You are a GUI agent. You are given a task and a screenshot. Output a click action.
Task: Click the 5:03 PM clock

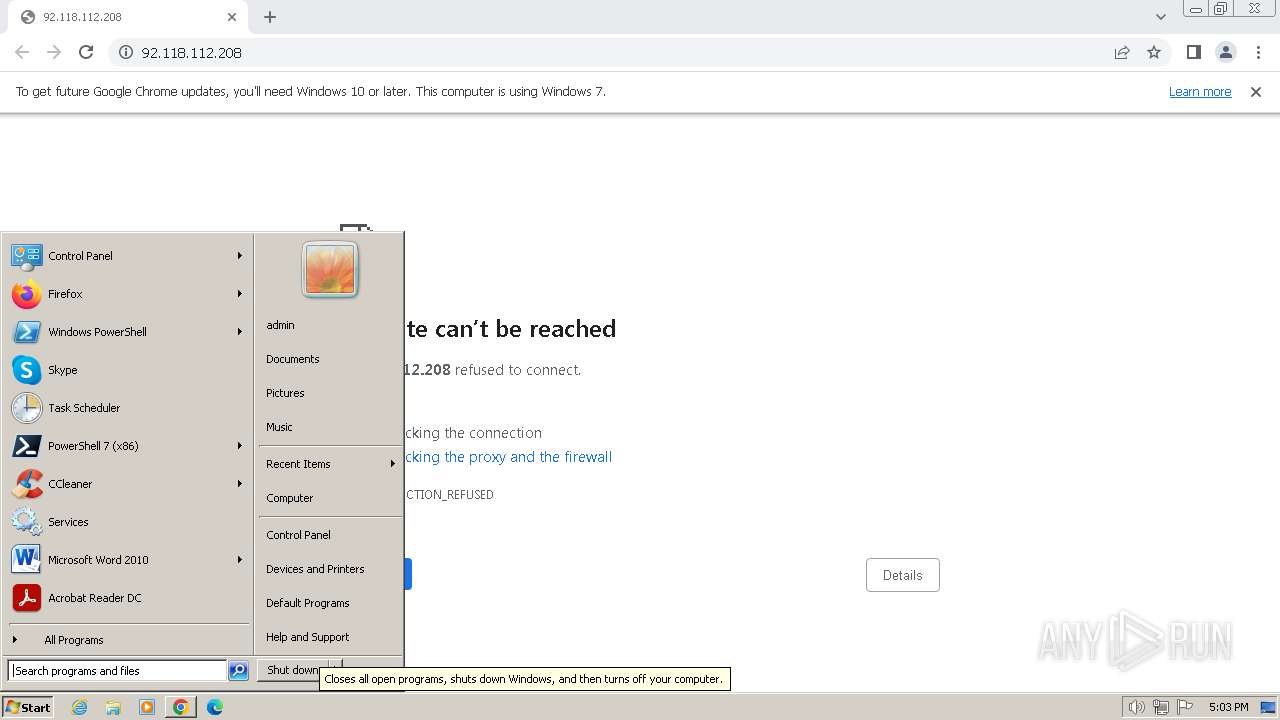[1228, 707]
